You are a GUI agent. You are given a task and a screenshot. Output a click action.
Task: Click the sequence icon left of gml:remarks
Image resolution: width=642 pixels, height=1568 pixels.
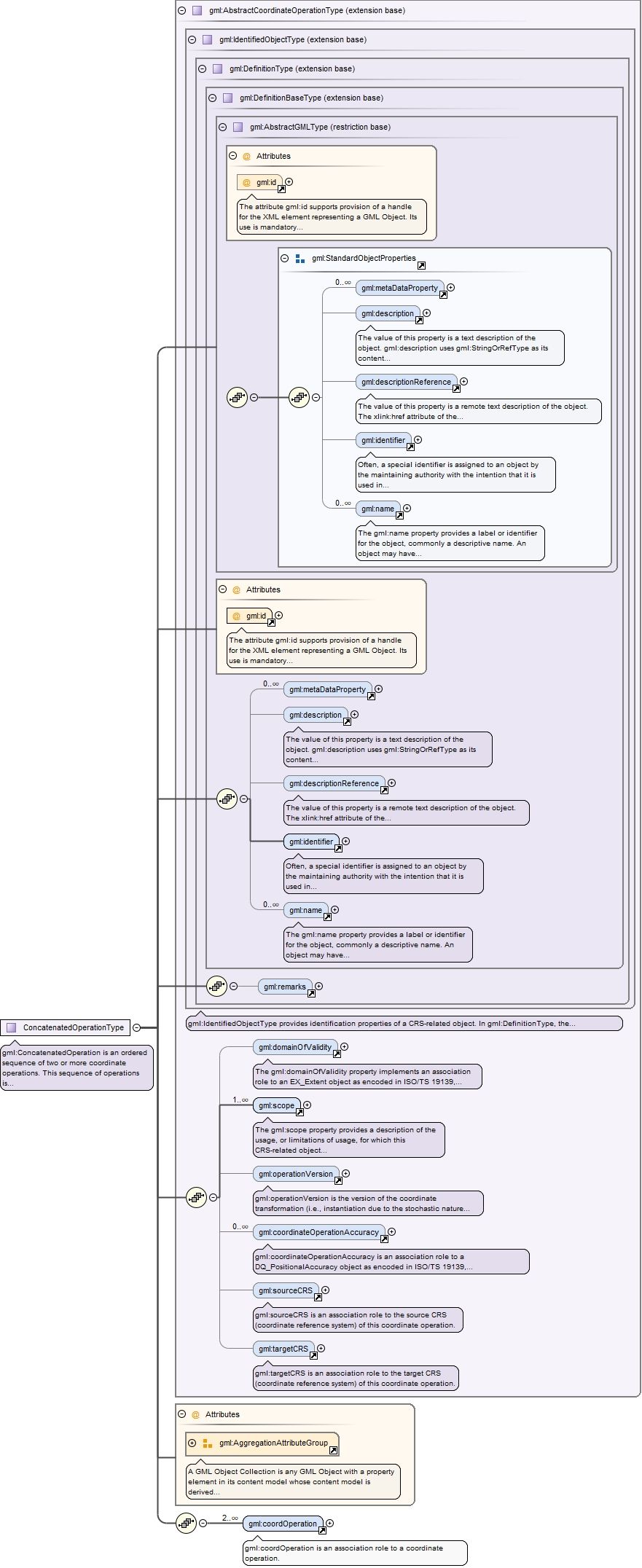point(216,986)
